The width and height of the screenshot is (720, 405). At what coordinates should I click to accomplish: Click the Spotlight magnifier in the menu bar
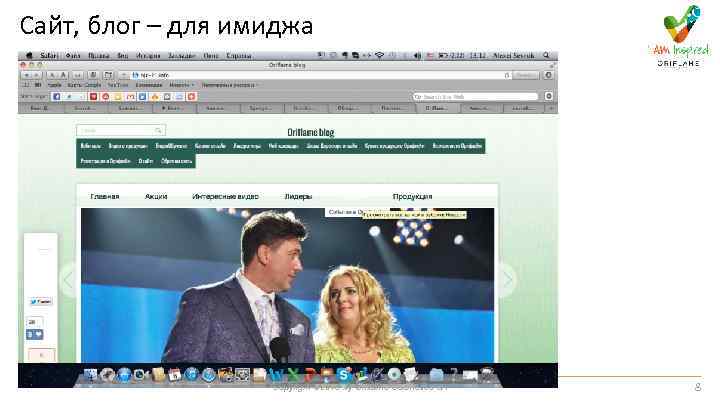click(546, 56)
